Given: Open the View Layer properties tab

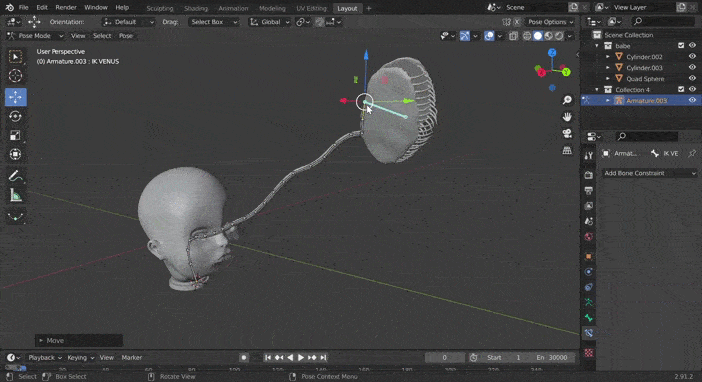Looking at the screenshot, I should point(589,206).
